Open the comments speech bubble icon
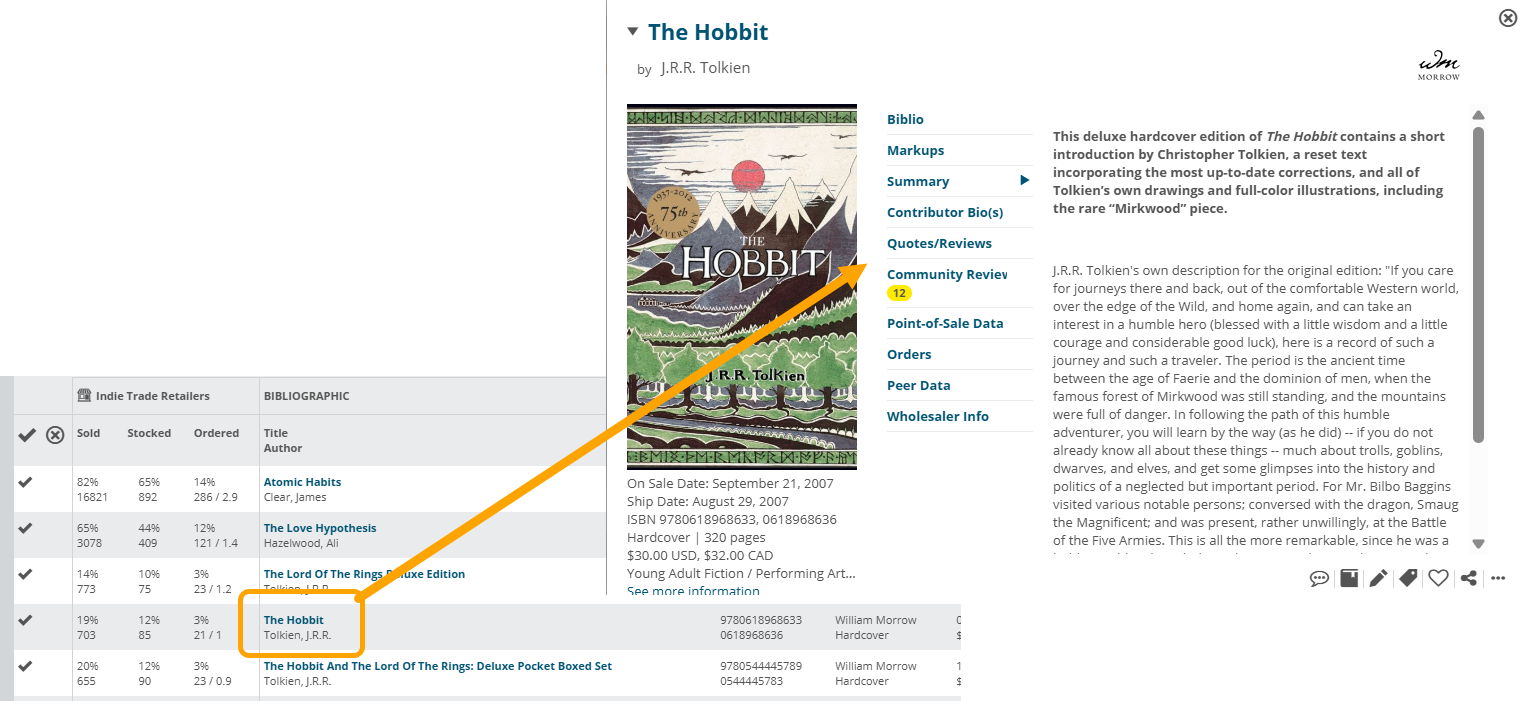This screenshot has height=701, width=1524. point(1319,578)
